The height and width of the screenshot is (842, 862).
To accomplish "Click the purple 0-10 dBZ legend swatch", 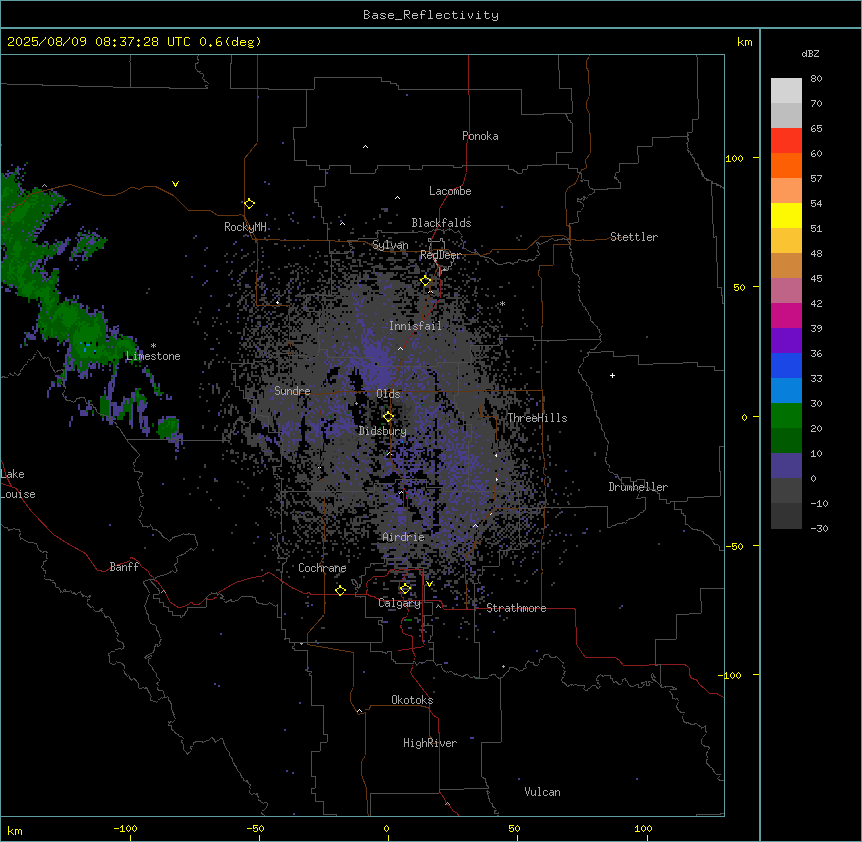I will coord(786,466).
